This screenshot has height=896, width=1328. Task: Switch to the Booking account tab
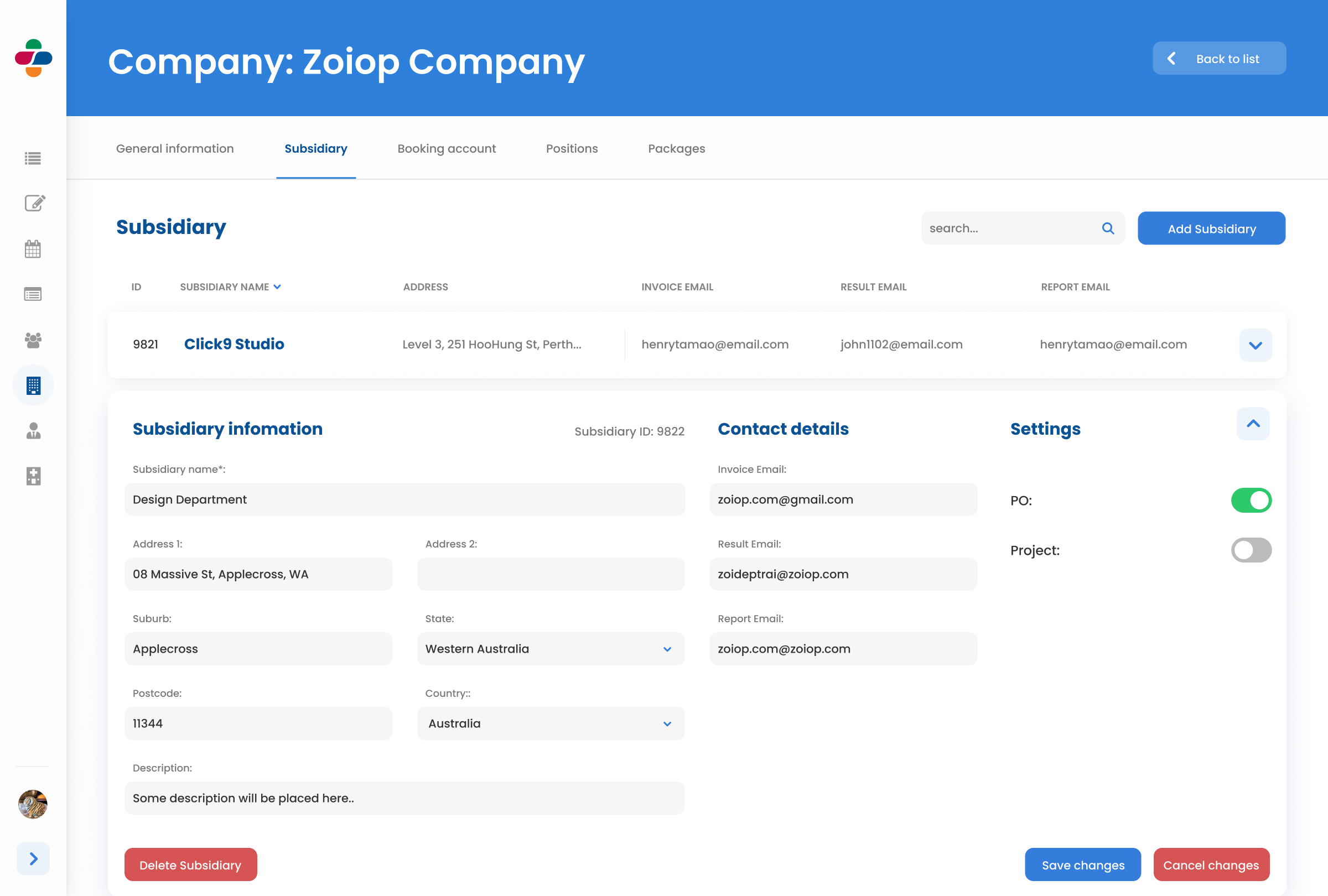[x=447, y=148]
